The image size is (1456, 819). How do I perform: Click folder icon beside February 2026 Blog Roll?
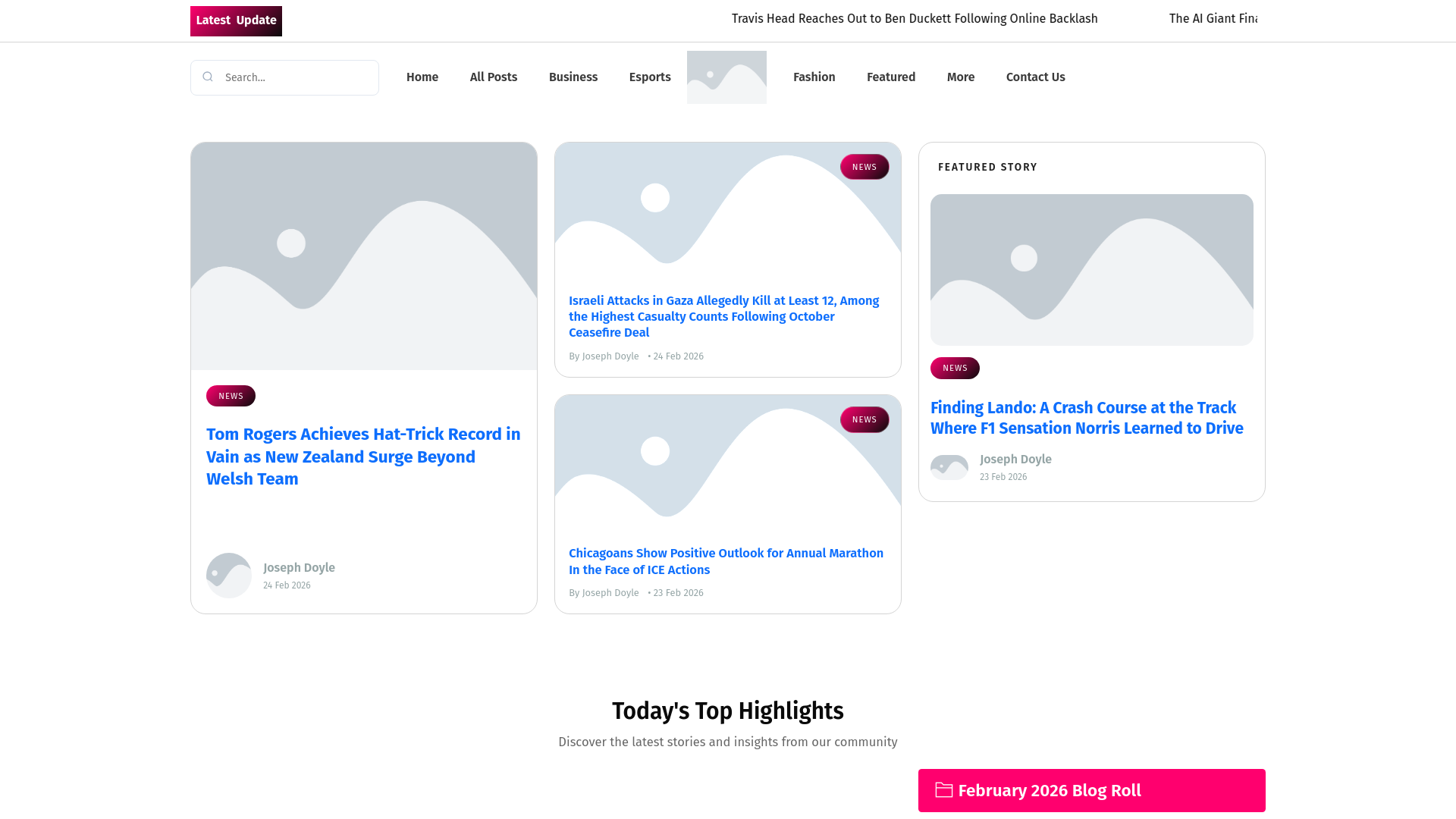coord(943,790)
